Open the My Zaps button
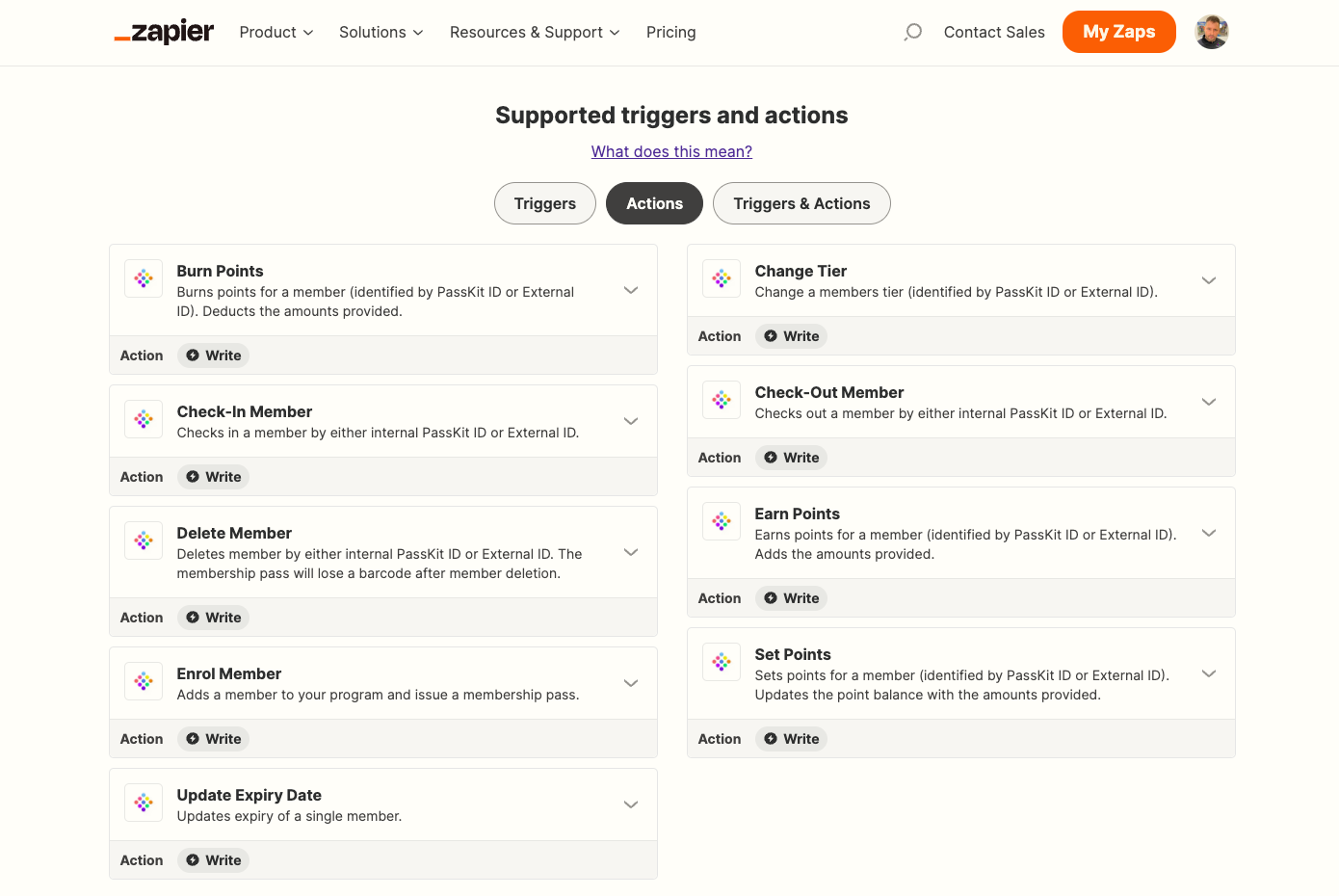1339x896 pixels. point(1119,32)
